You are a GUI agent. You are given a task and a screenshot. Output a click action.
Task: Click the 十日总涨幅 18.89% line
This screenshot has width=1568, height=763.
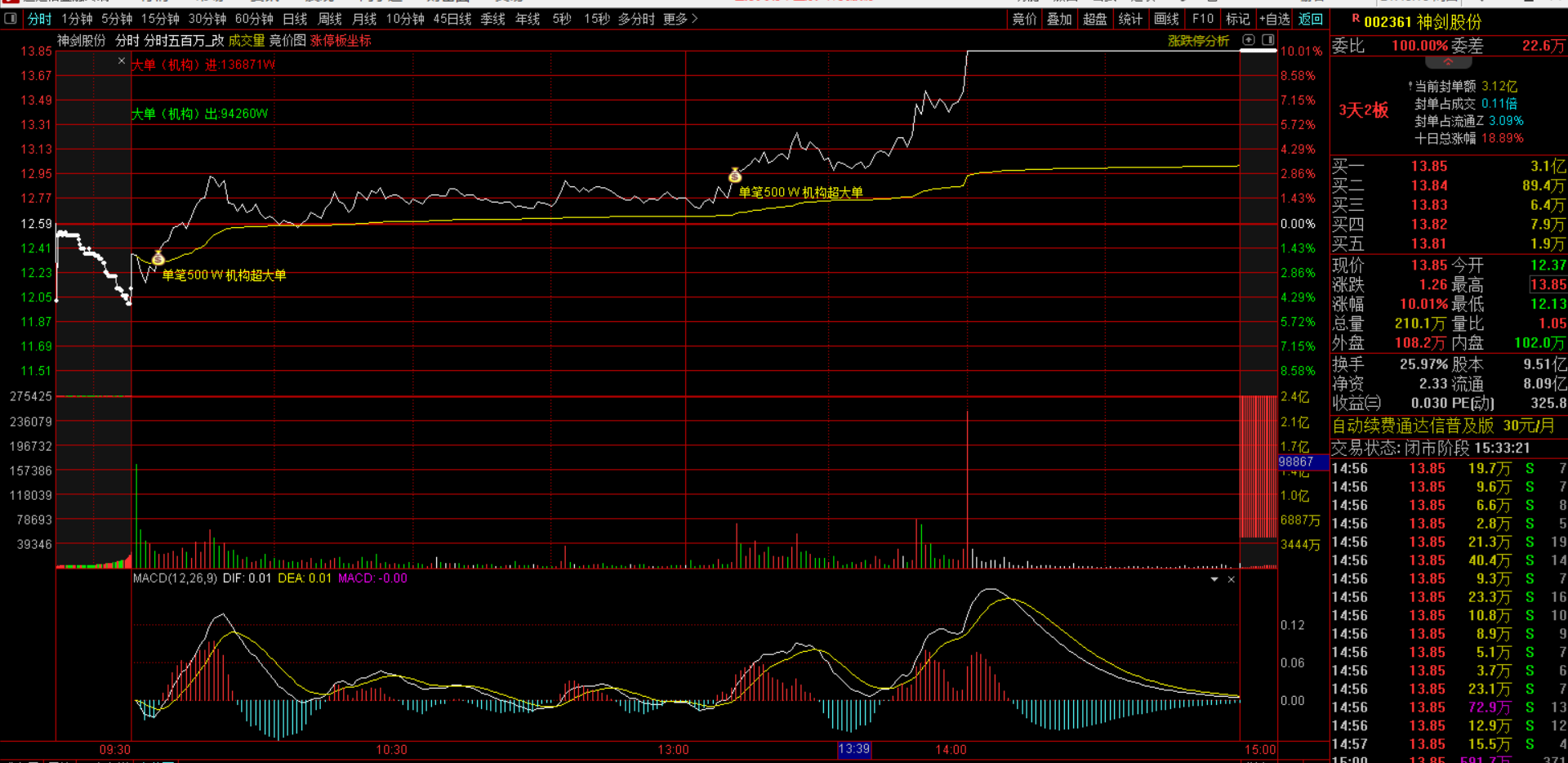coord(1469,139)
